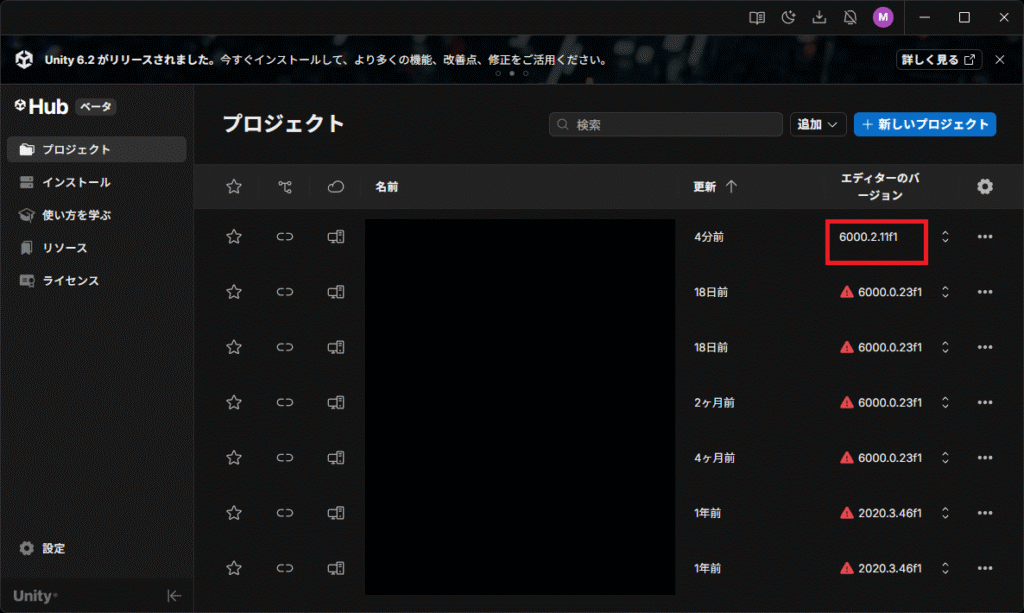Open the downloads icon in title bar
The height and width of the screenshot is (613, 1024).
tap(820, 17)
